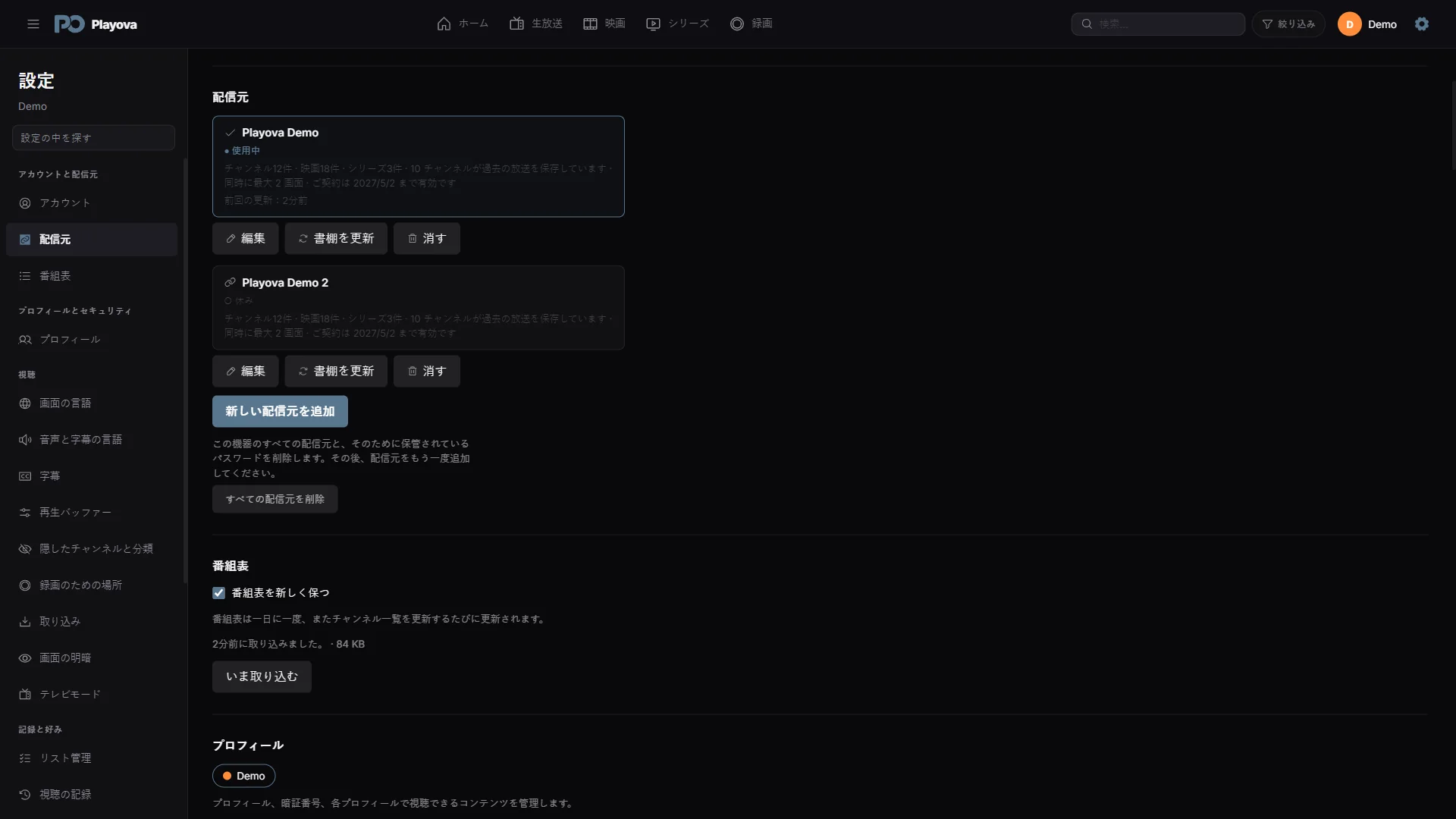
Task: Click 消す for Playova Demo
Action: coord(427,239)
